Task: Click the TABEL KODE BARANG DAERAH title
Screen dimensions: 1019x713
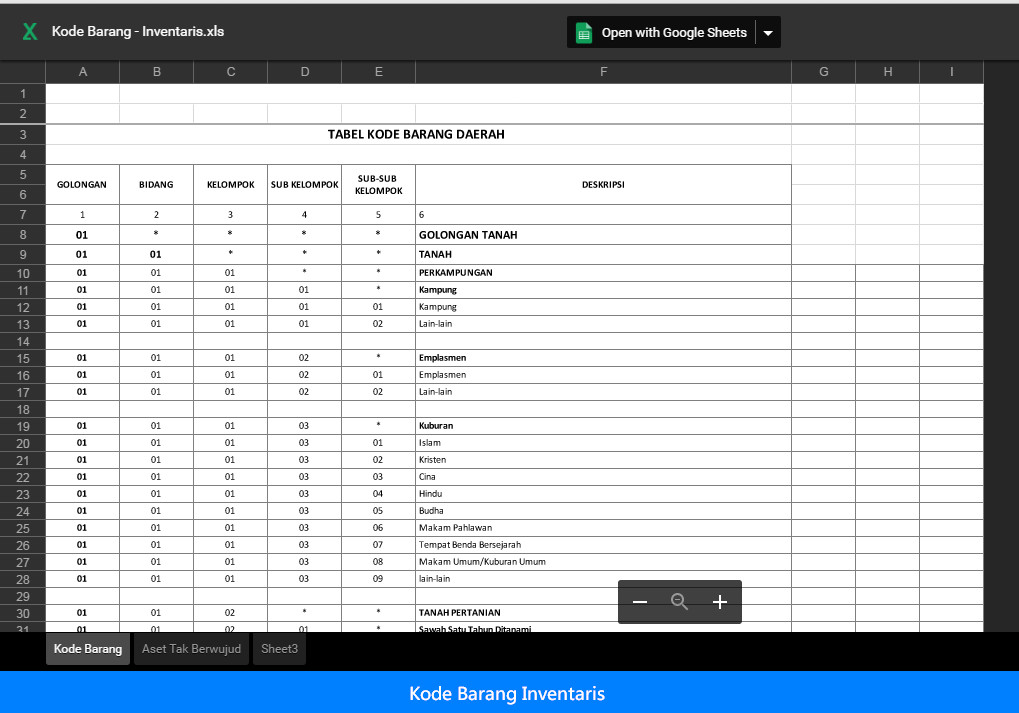Action: click(416, 135)
